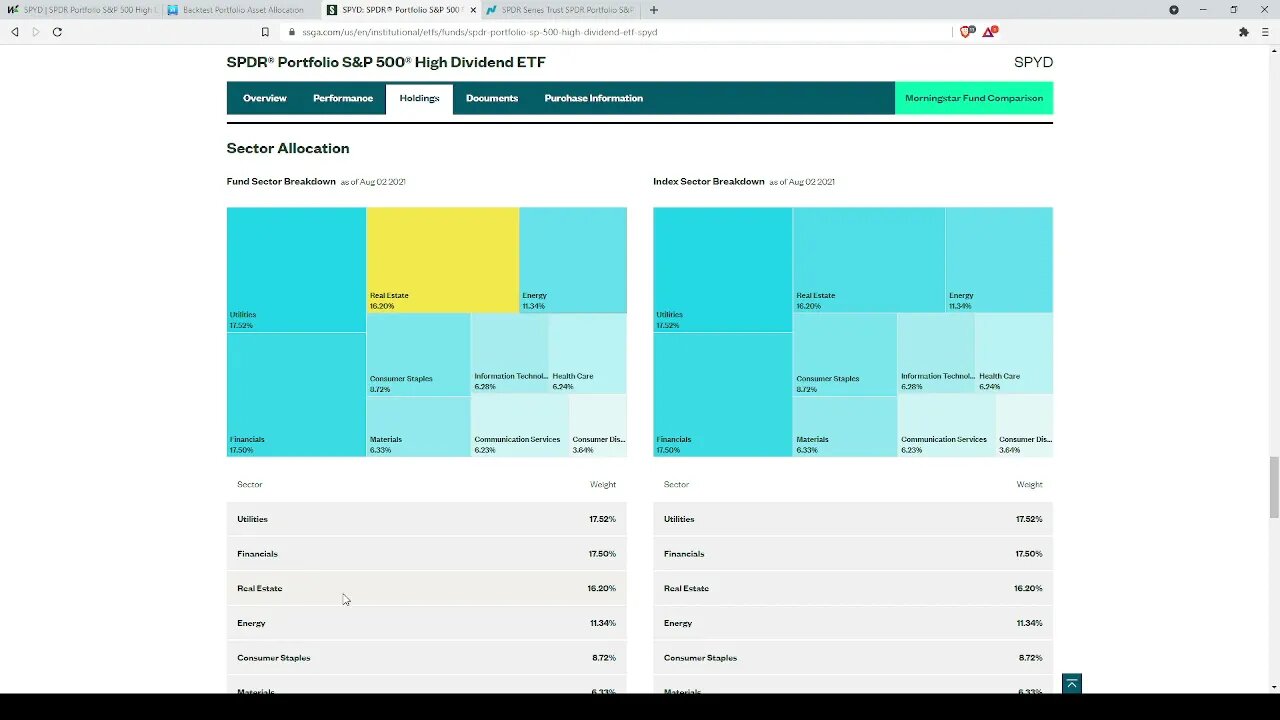
Task: Select the Holdings section tab
Action: 419,98
